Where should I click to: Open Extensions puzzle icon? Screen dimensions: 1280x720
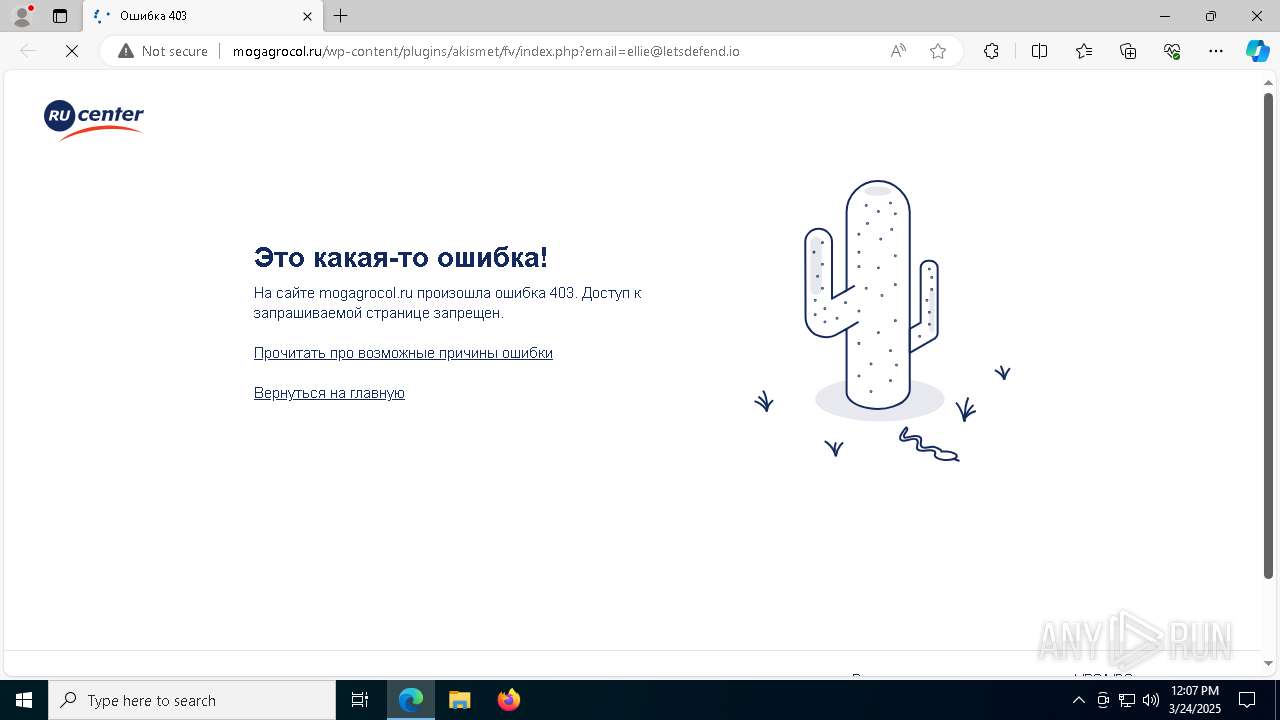point(991,51)
